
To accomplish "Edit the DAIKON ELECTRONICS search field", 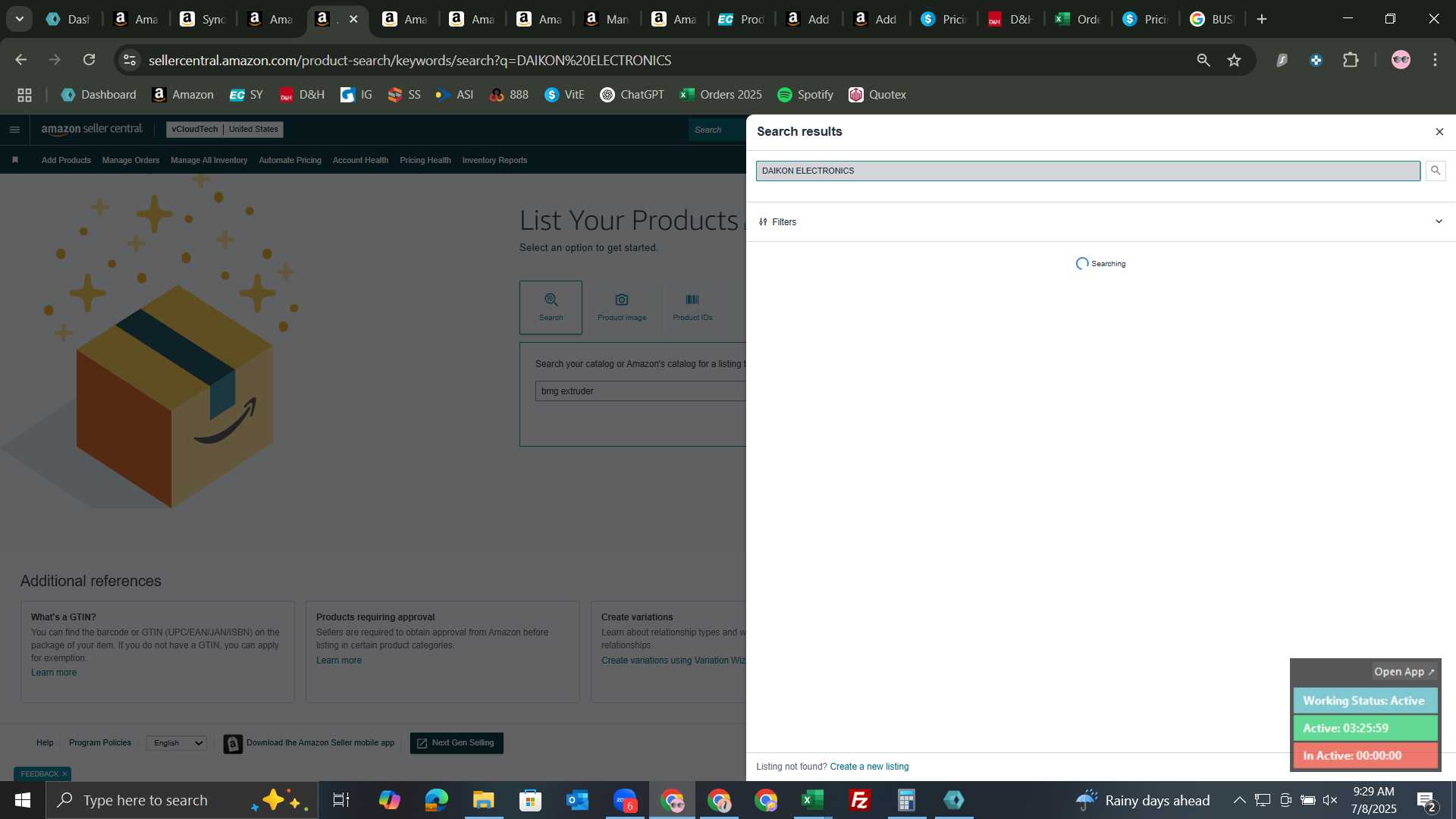I will click(x=1087, y=171).
